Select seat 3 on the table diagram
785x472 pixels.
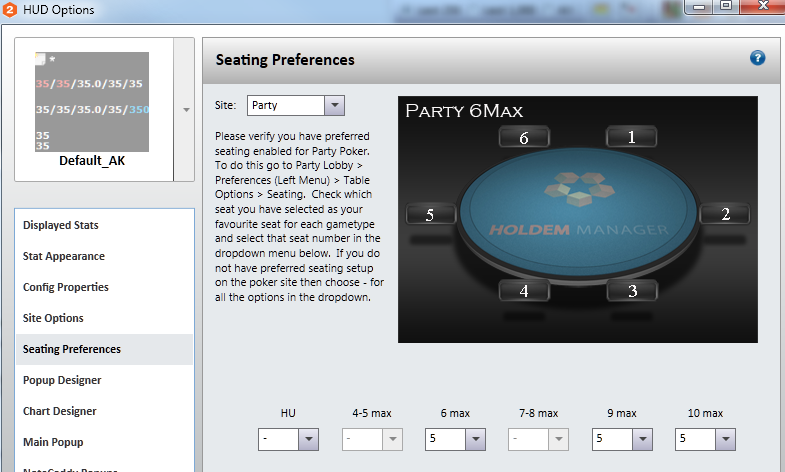(632, 291)
